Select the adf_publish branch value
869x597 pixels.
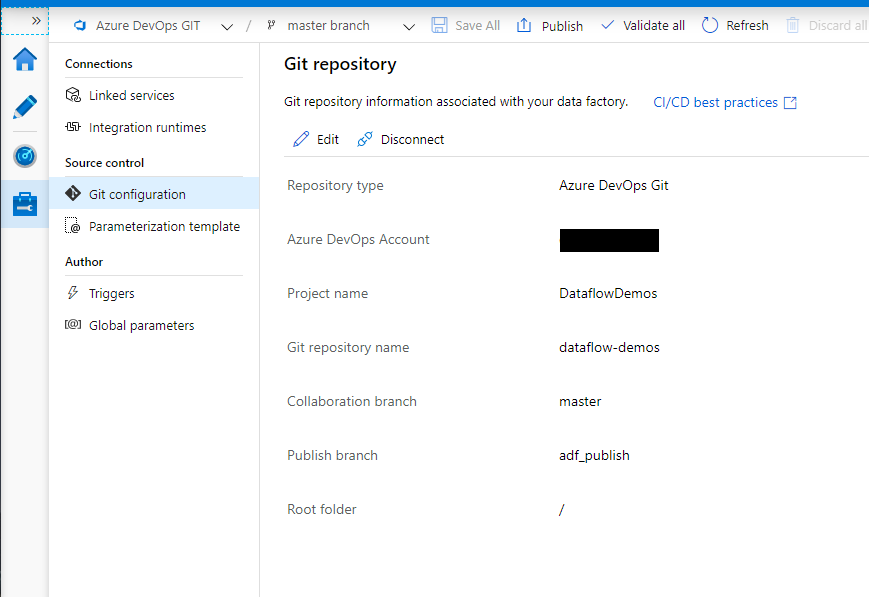click(594, 456)
